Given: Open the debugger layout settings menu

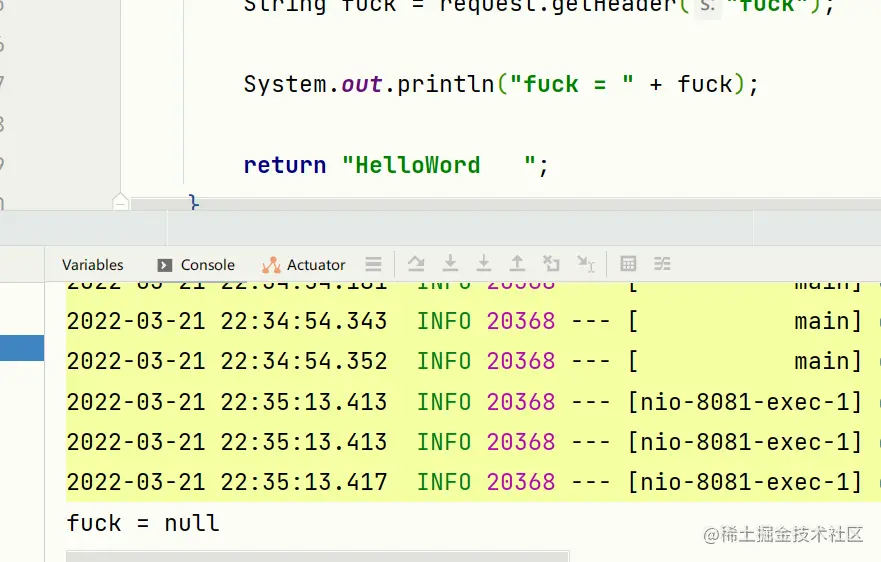Looking at the screenshot, I should 373,264.
